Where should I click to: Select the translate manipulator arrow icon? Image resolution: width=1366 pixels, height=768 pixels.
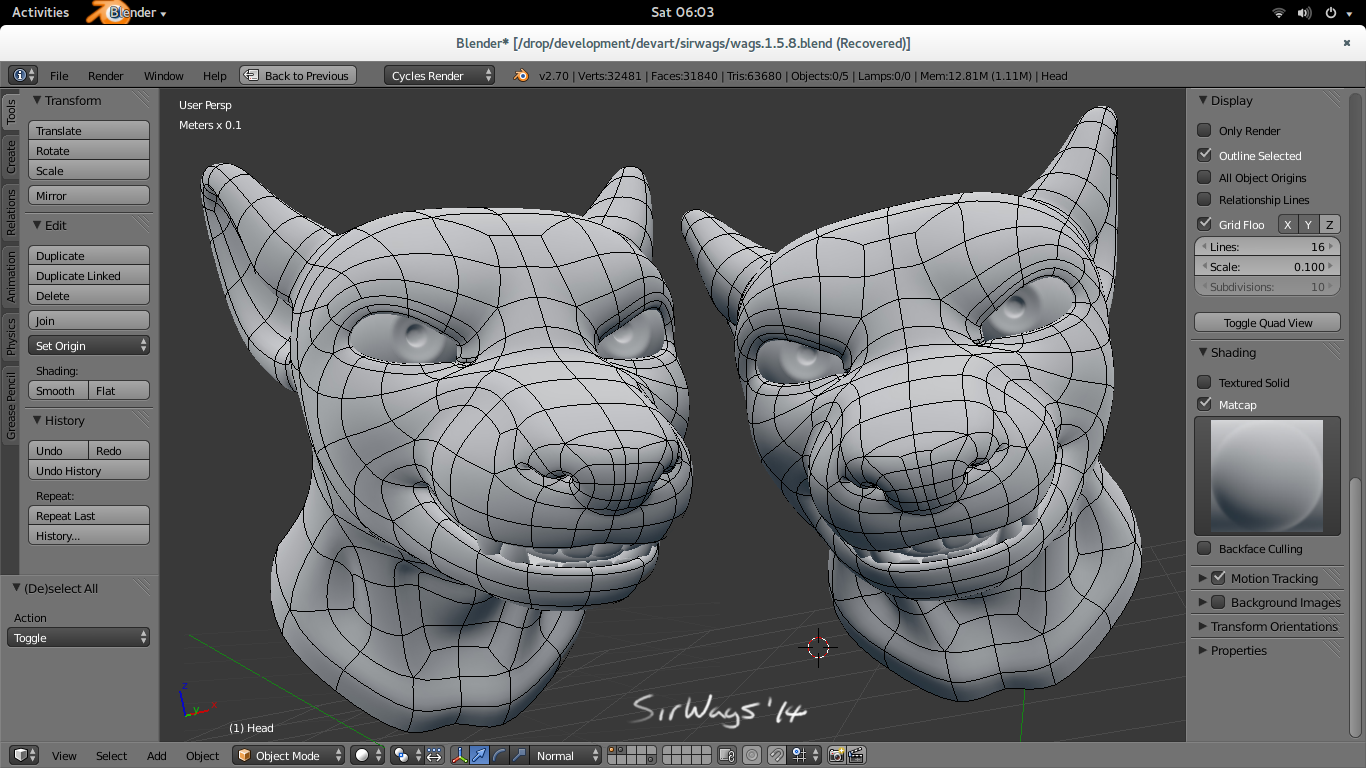480,756
